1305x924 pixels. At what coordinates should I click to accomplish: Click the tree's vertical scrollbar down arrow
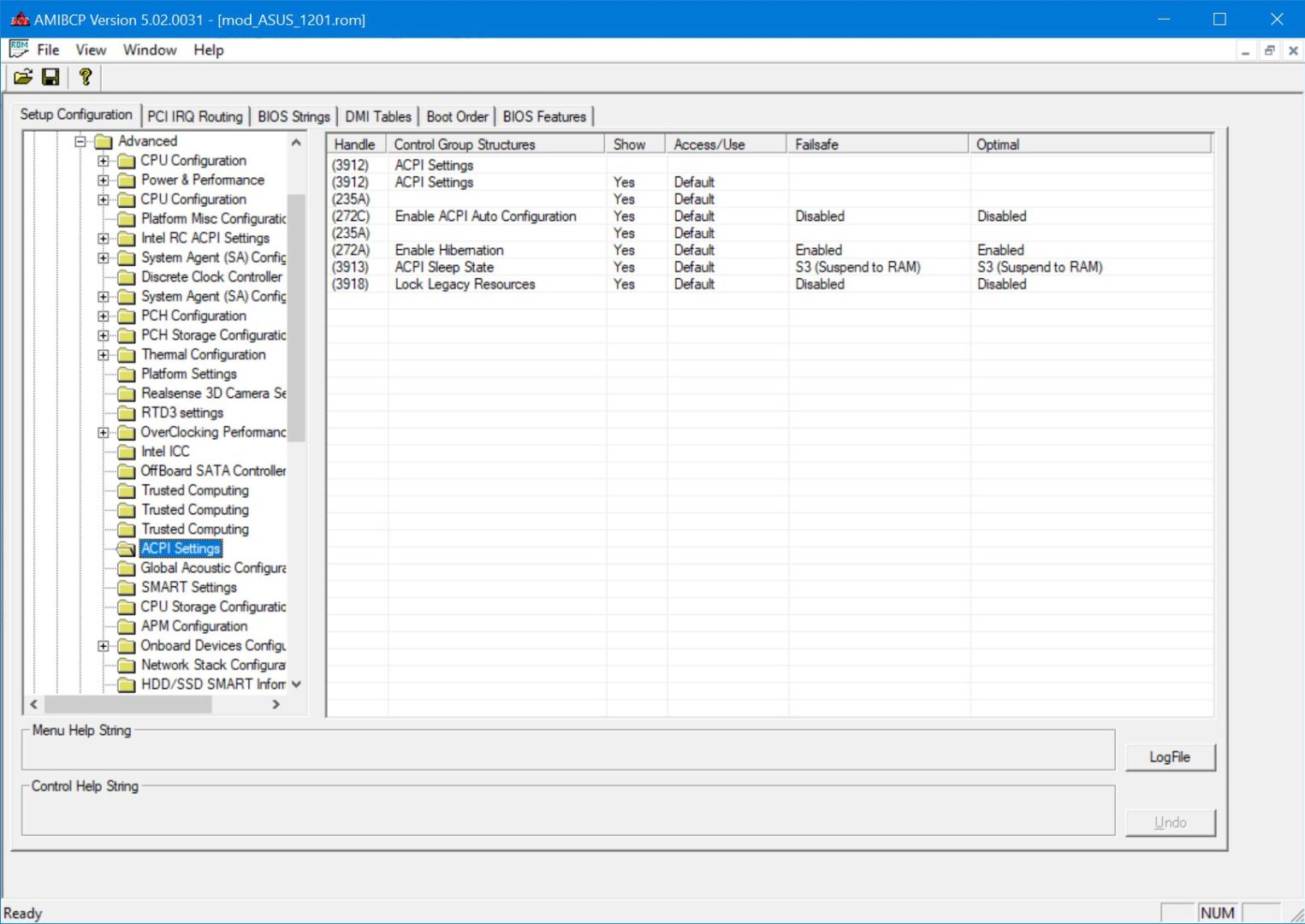click(296, 684)
